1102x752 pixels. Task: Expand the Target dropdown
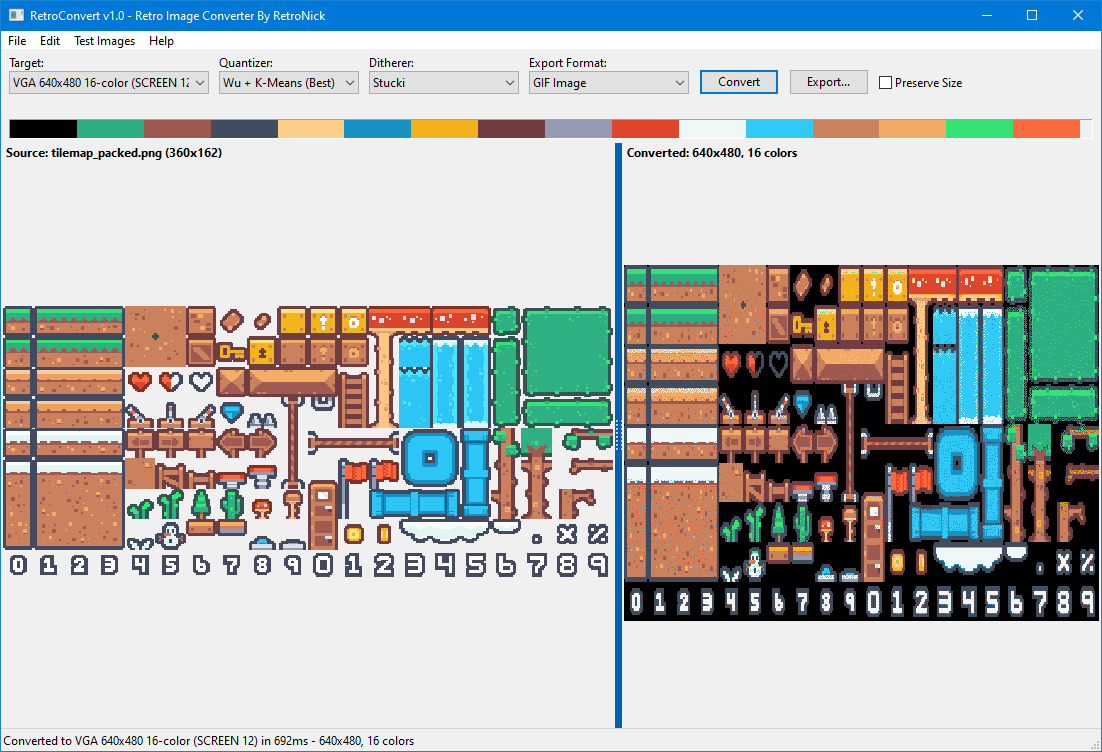(x=109, y=82)
